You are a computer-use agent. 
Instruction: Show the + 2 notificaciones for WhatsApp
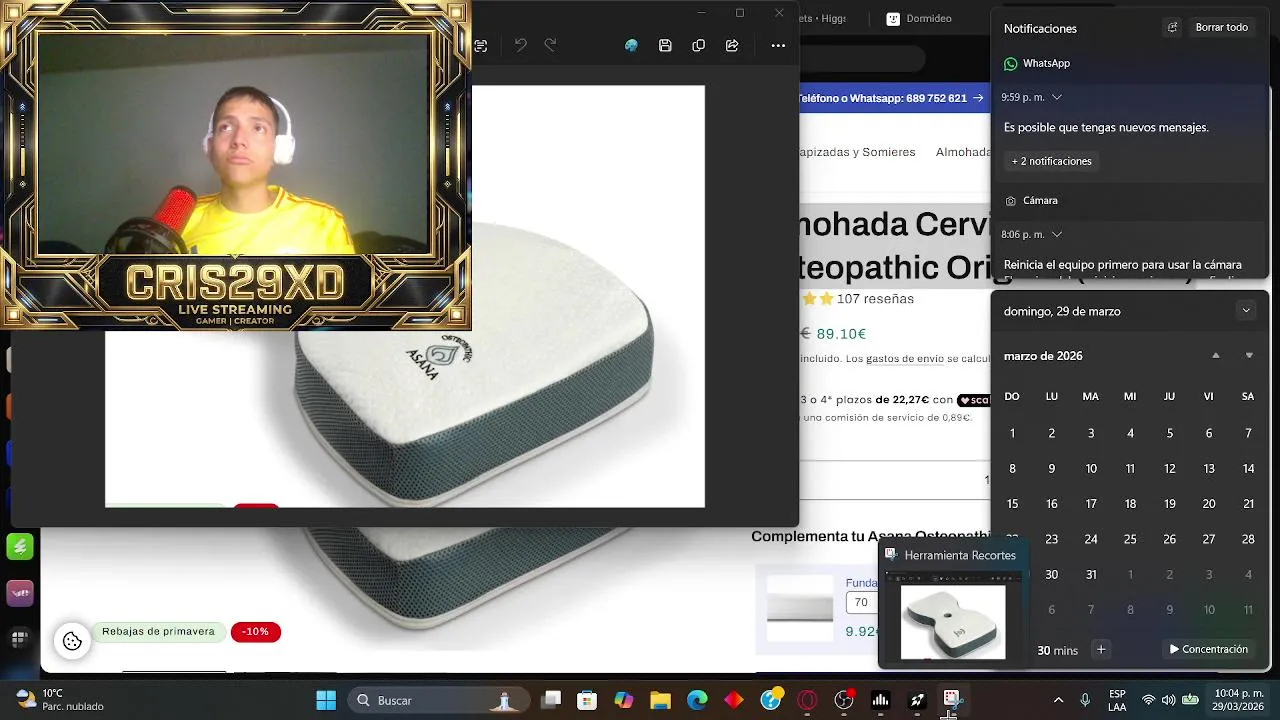point(1051,161)
